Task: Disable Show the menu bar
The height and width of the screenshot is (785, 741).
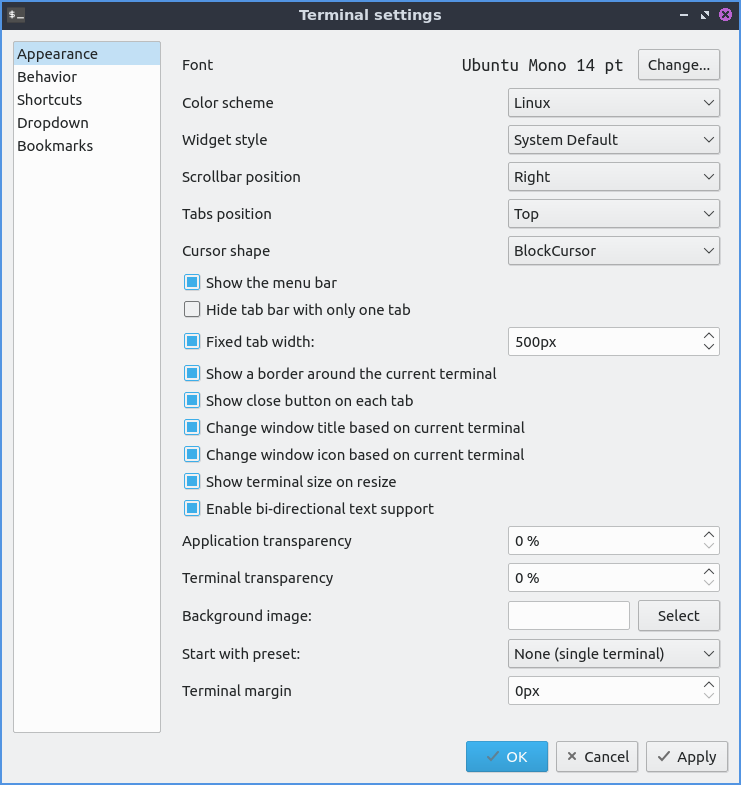Action: pos(193,283)
